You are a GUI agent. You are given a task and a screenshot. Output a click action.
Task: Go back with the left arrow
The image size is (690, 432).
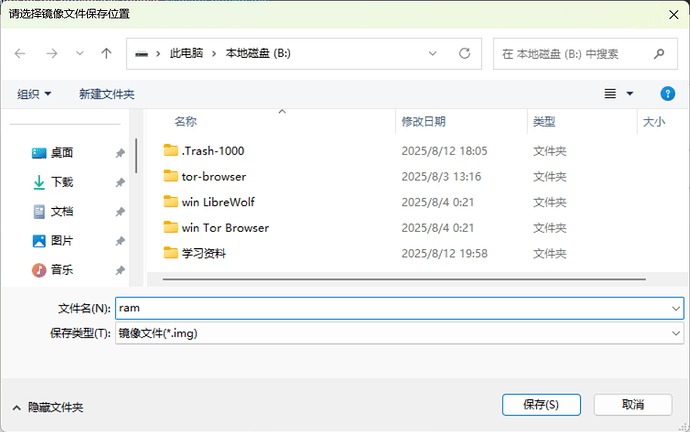point(20,54)
